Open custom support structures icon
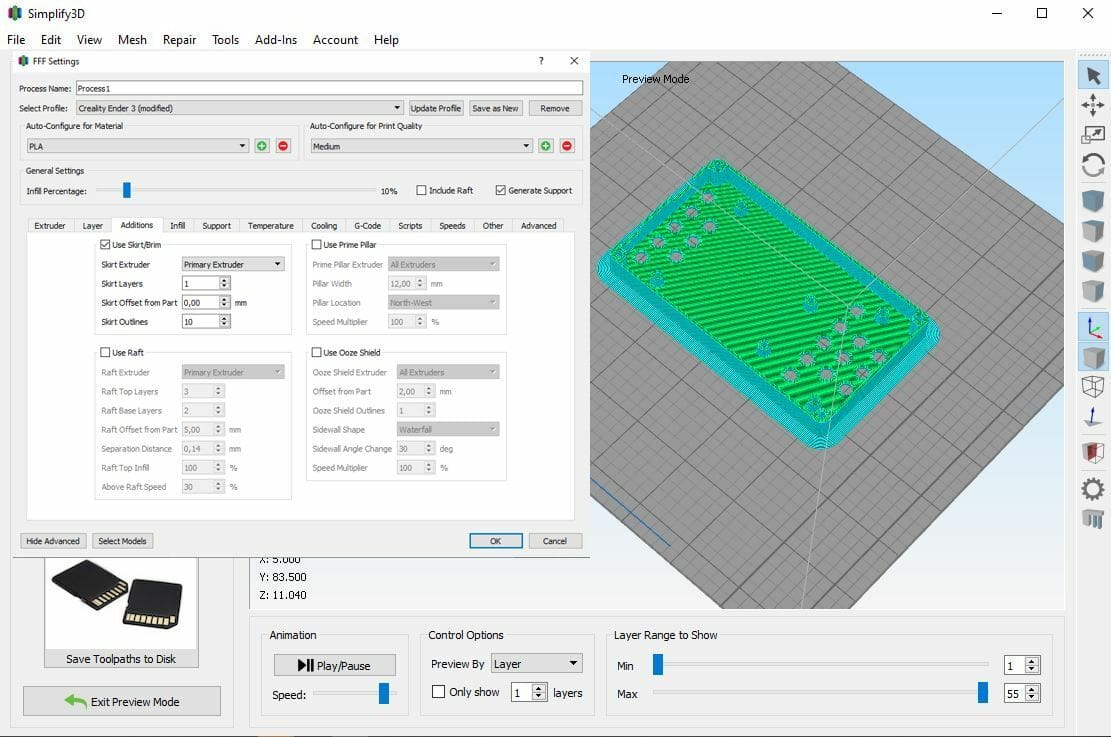Viewport: 1111px width, 737px height. pyautogui.click(x=1093, y=519)
